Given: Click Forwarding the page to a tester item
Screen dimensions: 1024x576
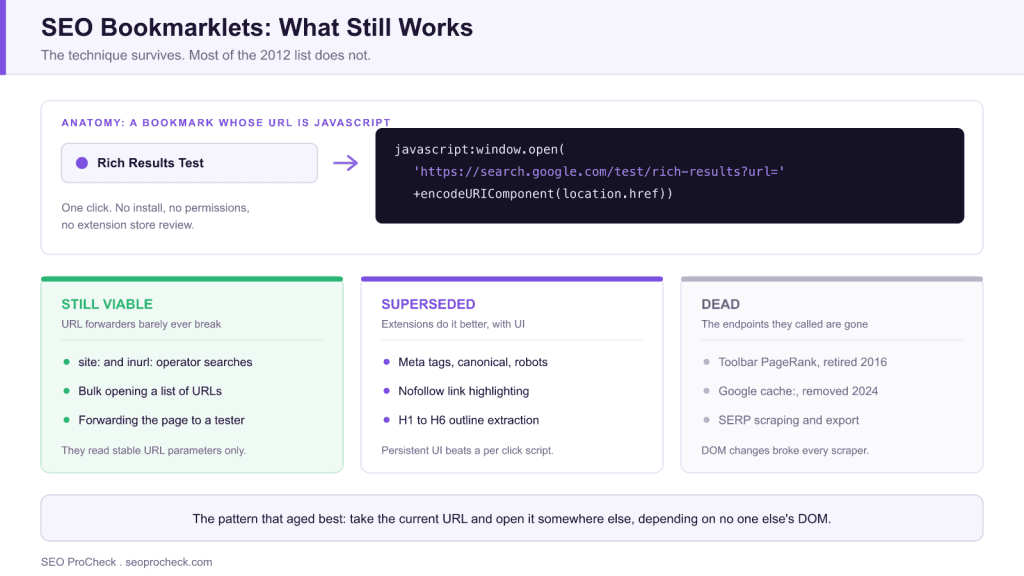Looking at the screenshot, I should point(161,420).
